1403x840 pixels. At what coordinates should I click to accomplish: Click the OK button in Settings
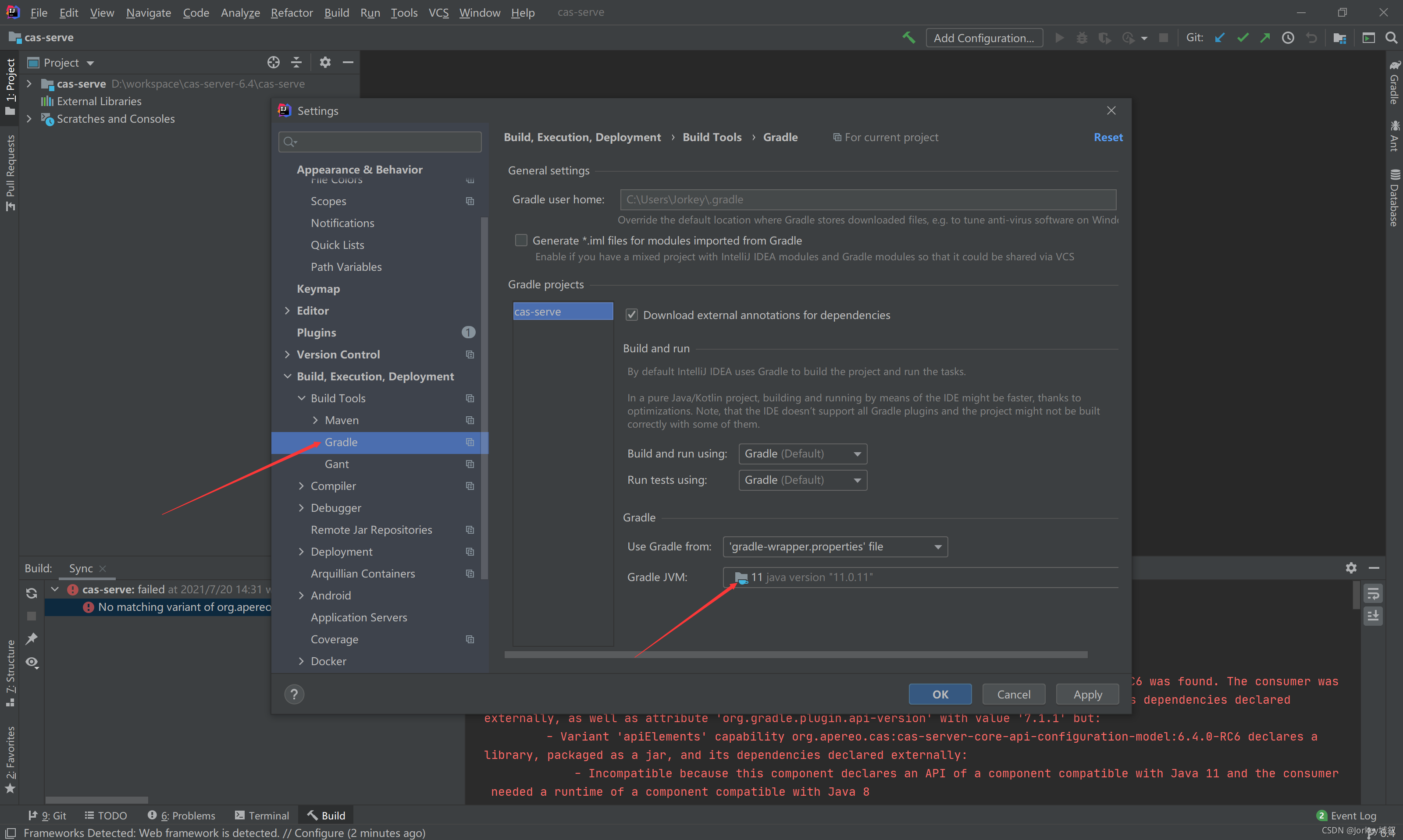[x=940, y=694]
